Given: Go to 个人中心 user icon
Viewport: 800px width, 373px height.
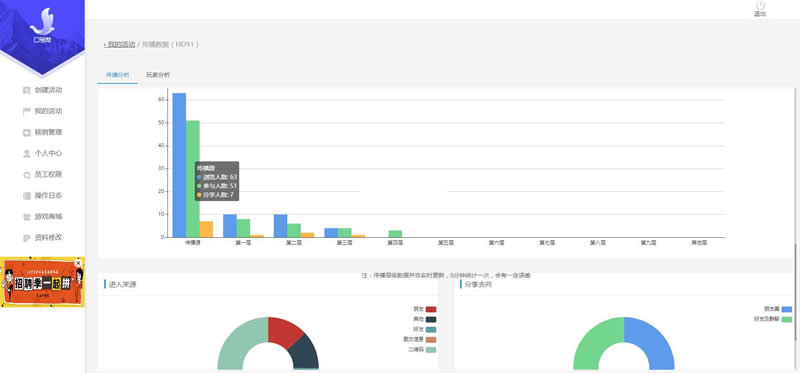Looking at the screenshot, I should coord(27,154).
